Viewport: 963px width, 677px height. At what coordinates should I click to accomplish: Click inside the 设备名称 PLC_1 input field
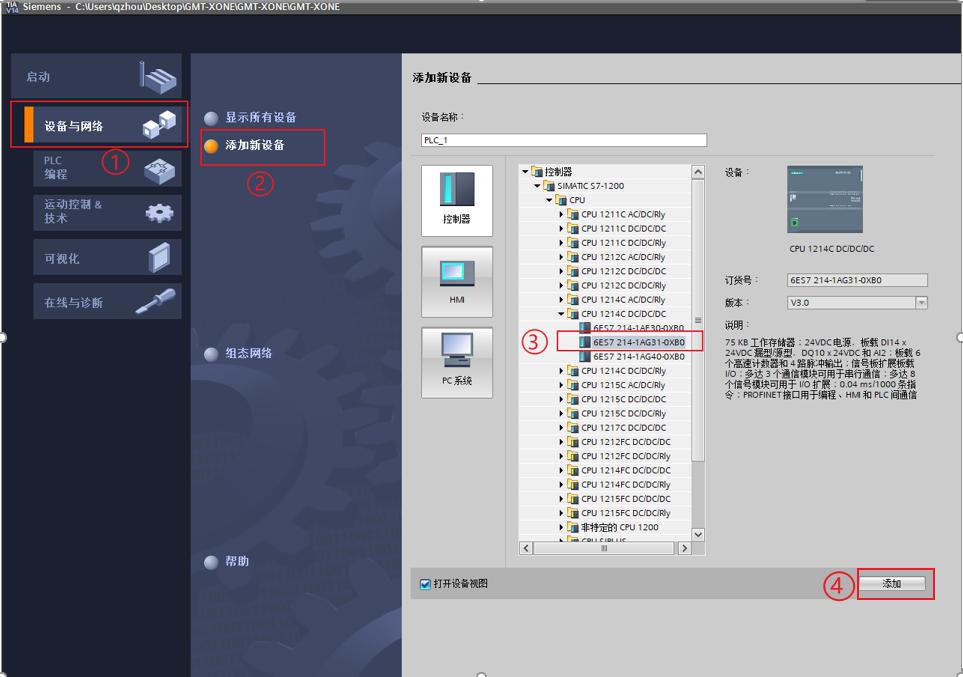coord(565,139)
